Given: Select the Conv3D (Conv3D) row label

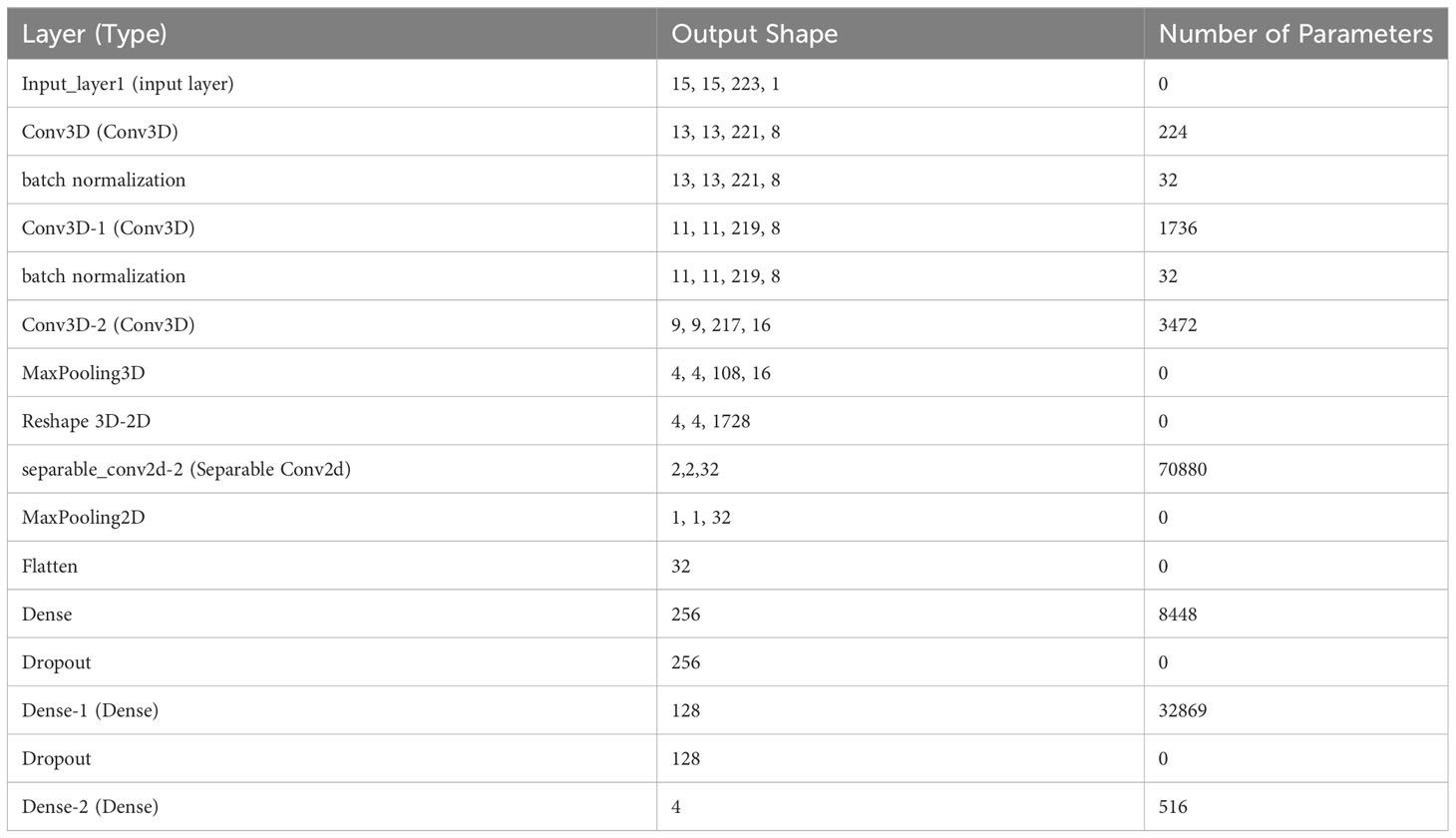Looking at the screenshot, I should point(100,132).
